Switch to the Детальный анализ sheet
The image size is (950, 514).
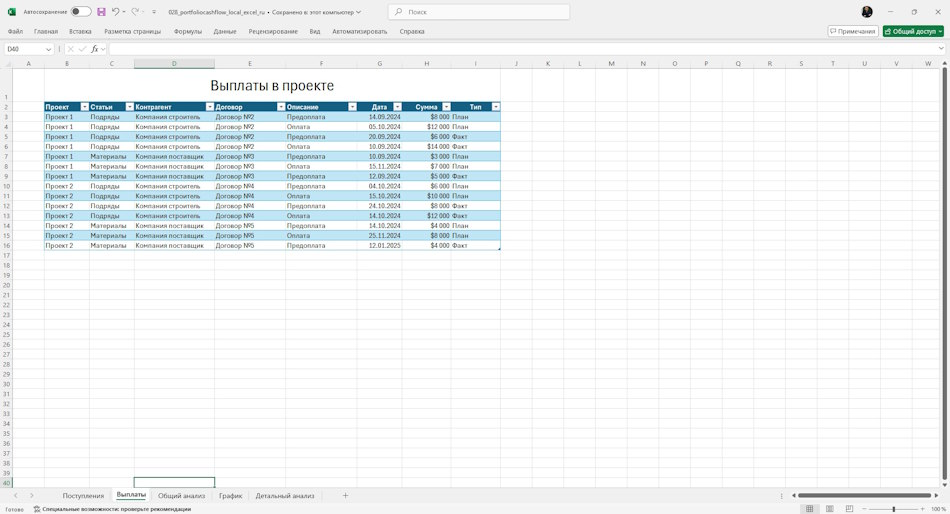(x=285, y=496)
